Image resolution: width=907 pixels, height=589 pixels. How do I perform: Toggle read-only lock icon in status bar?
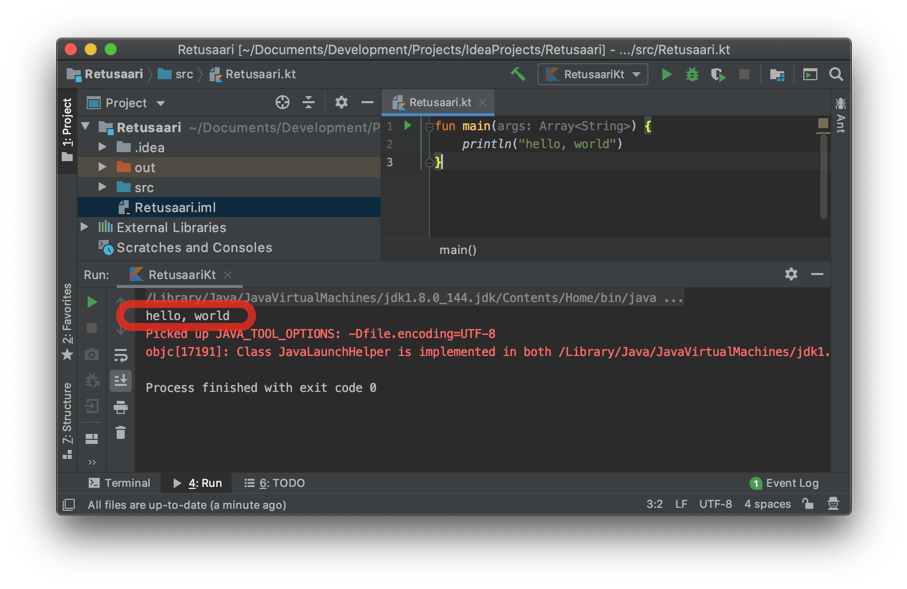click(808, 503)
